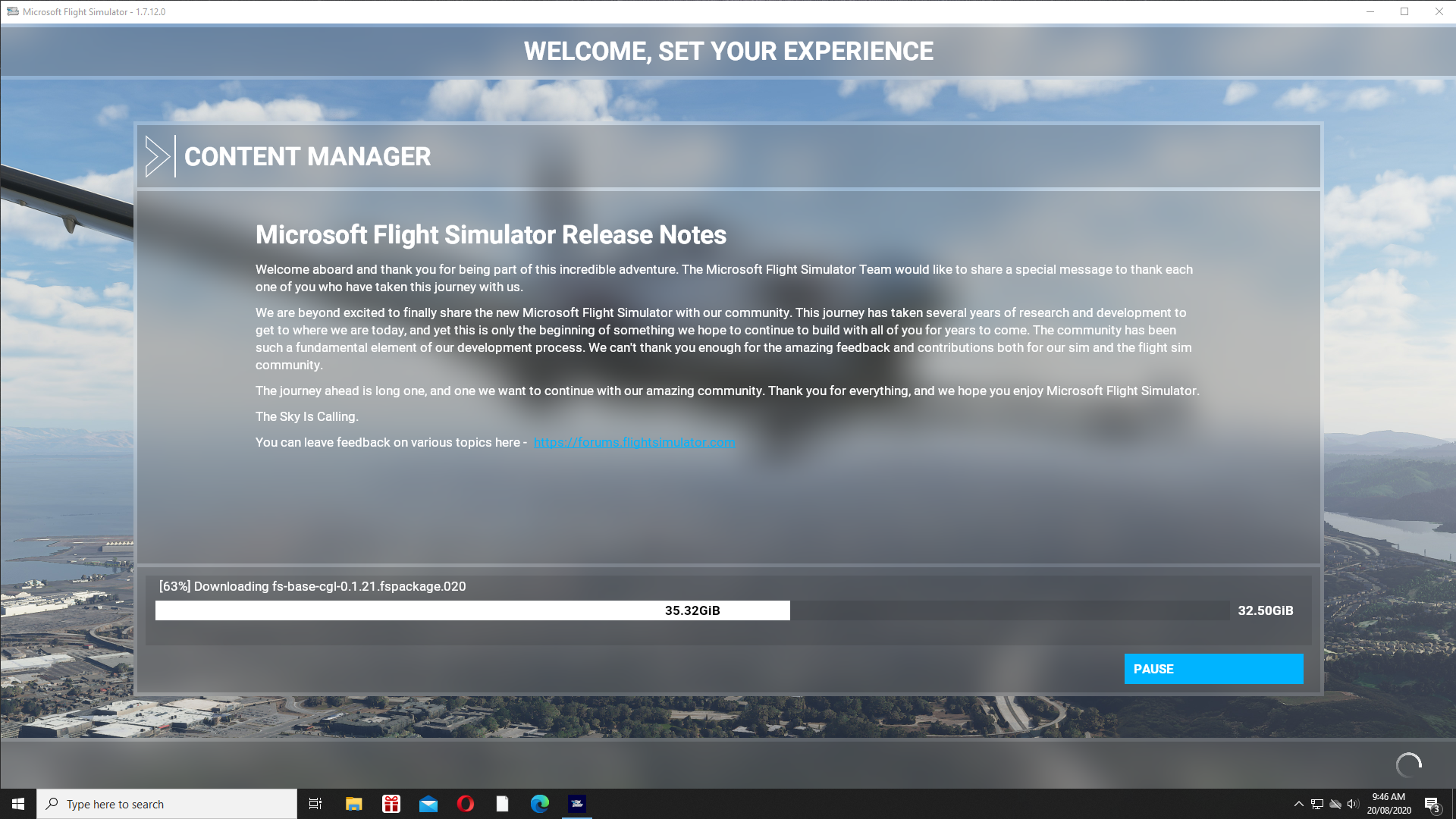Select the Microsoft Flight Simulator taskbar icon
Screen dimensions: 1456x819
click(x=577, y=804)
